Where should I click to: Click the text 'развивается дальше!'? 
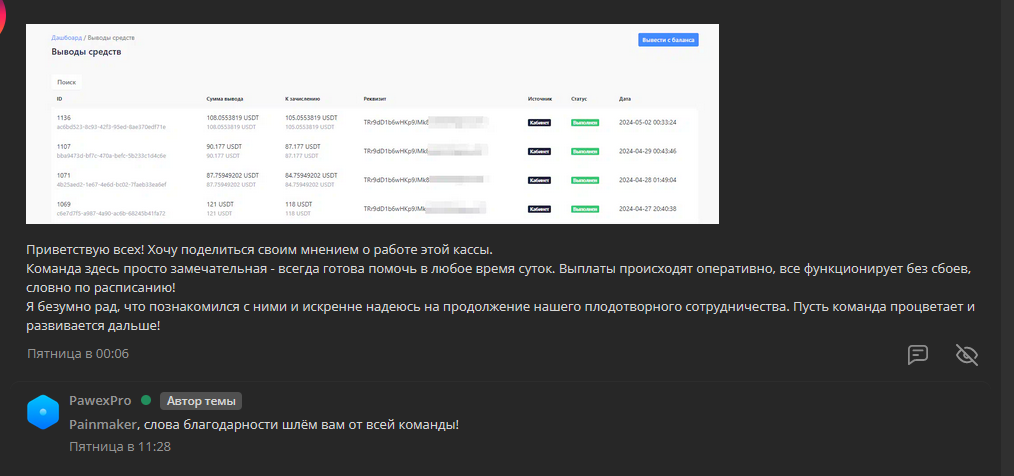(93, 326)
